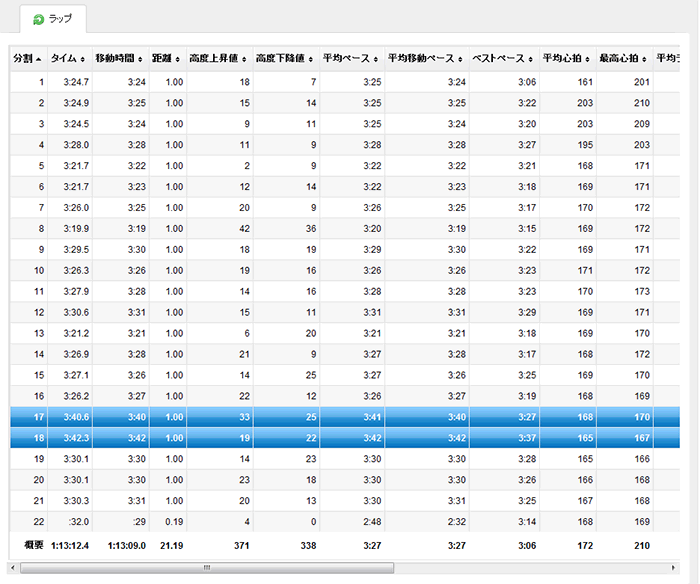The image size is (700, 584).
Task: Click the sort arrow next to 最高心拍
Action: pos(645,60)
